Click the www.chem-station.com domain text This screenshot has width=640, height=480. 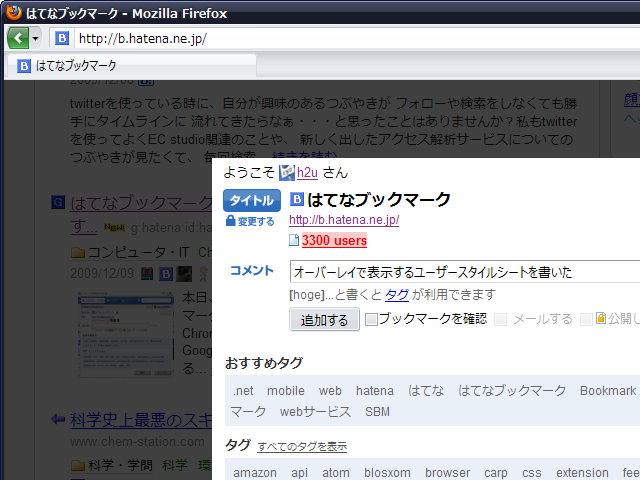137,442
